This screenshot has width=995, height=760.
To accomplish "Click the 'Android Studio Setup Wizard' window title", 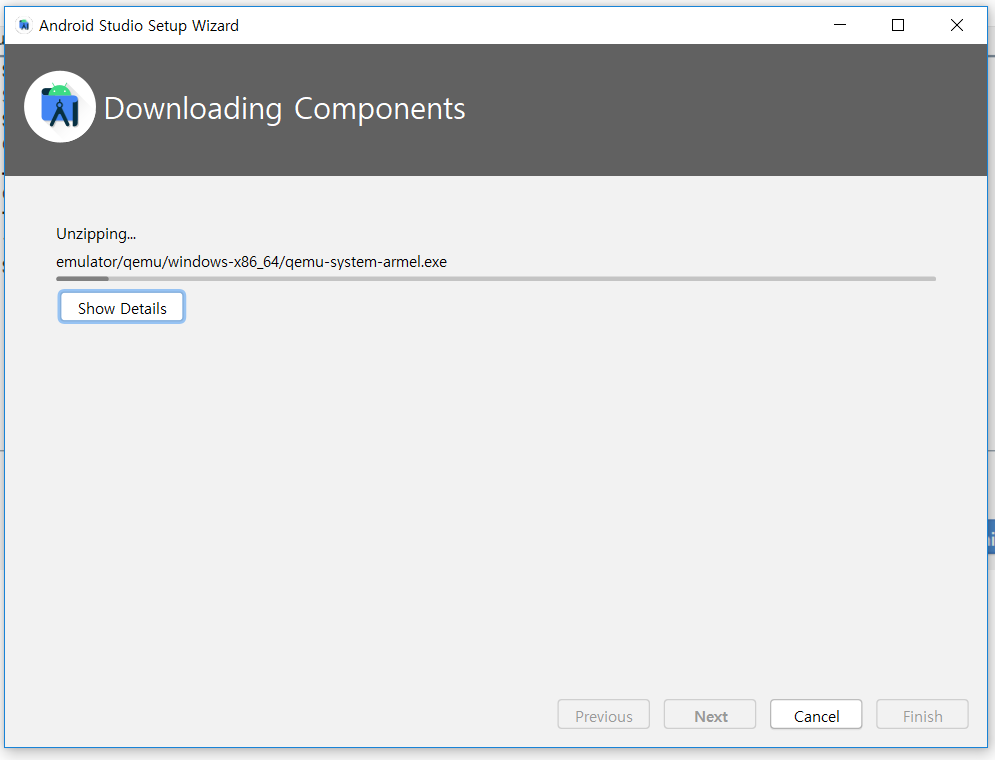I will (x=139, y=25).
